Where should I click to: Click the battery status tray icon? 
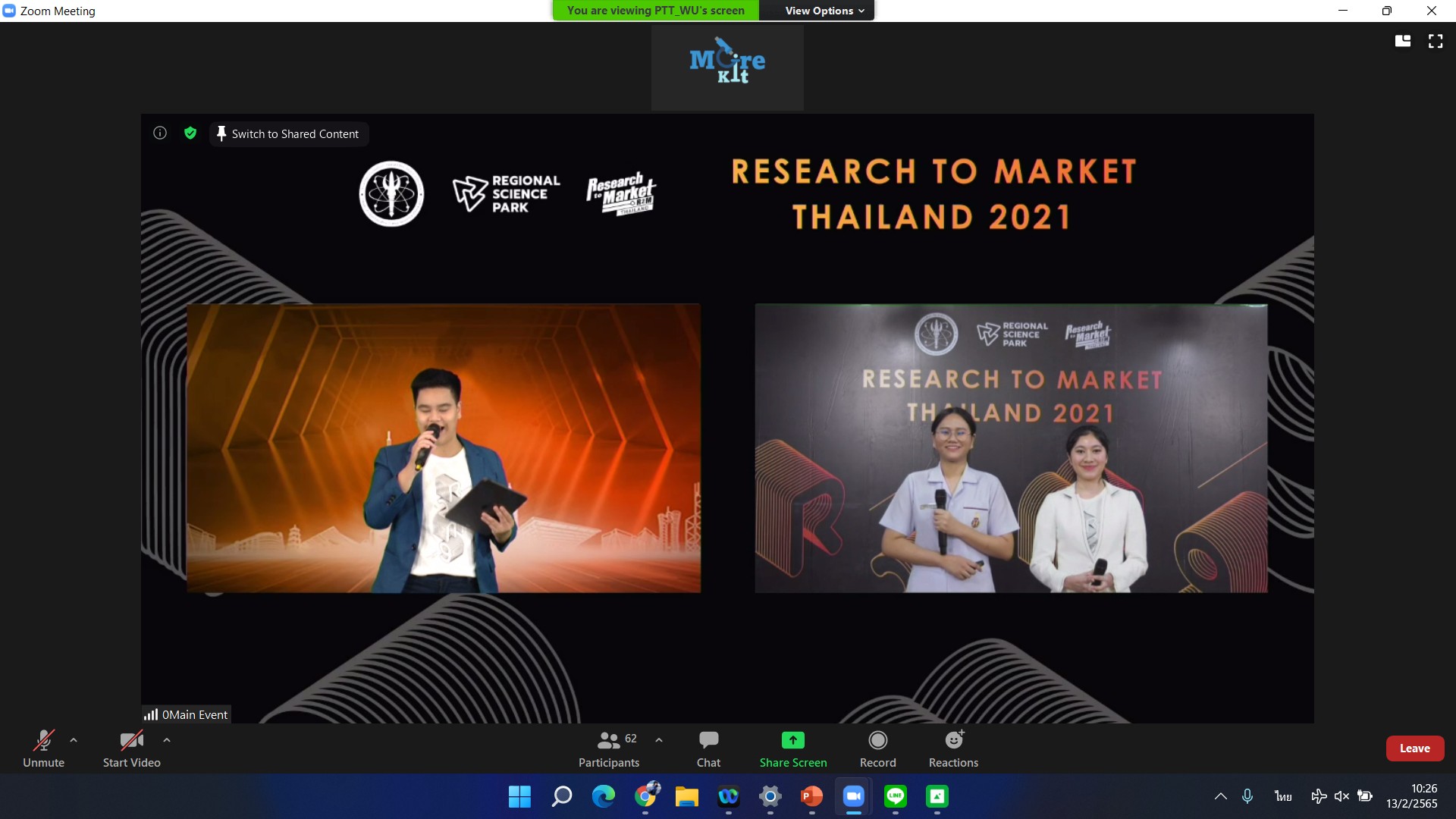click(x=1365, y=796)
